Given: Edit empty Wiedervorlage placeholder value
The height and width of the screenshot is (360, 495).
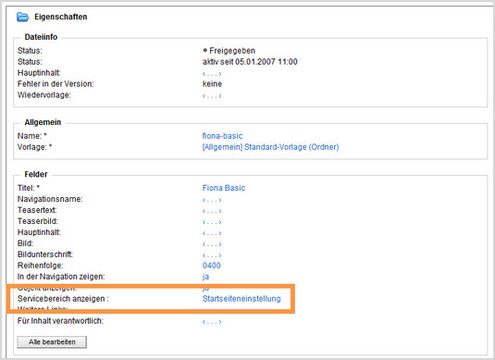Looking at the screenshot, I should click(212, 96).
